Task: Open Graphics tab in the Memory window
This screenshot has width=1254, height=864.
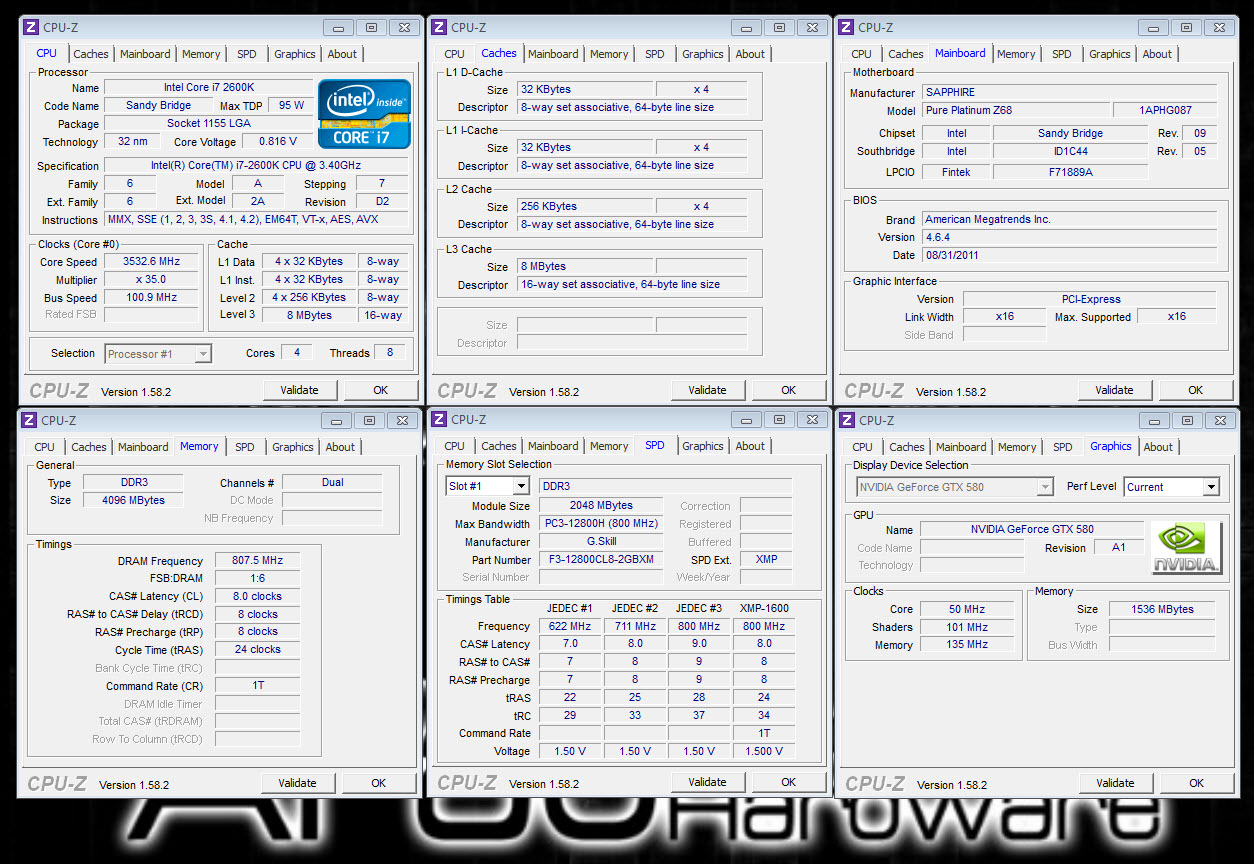Action: tap(293, 447)
